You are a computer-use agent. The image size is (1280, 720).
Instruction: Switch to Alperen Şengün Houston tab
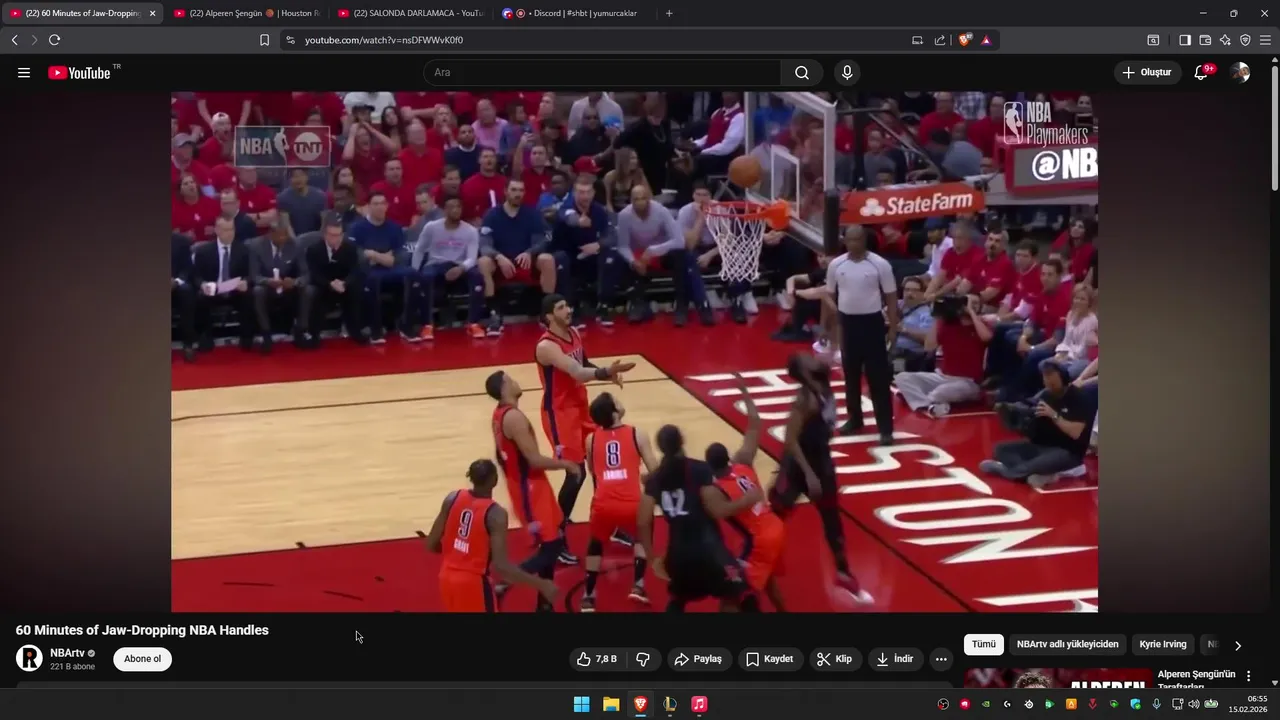(x=247, y=13)
